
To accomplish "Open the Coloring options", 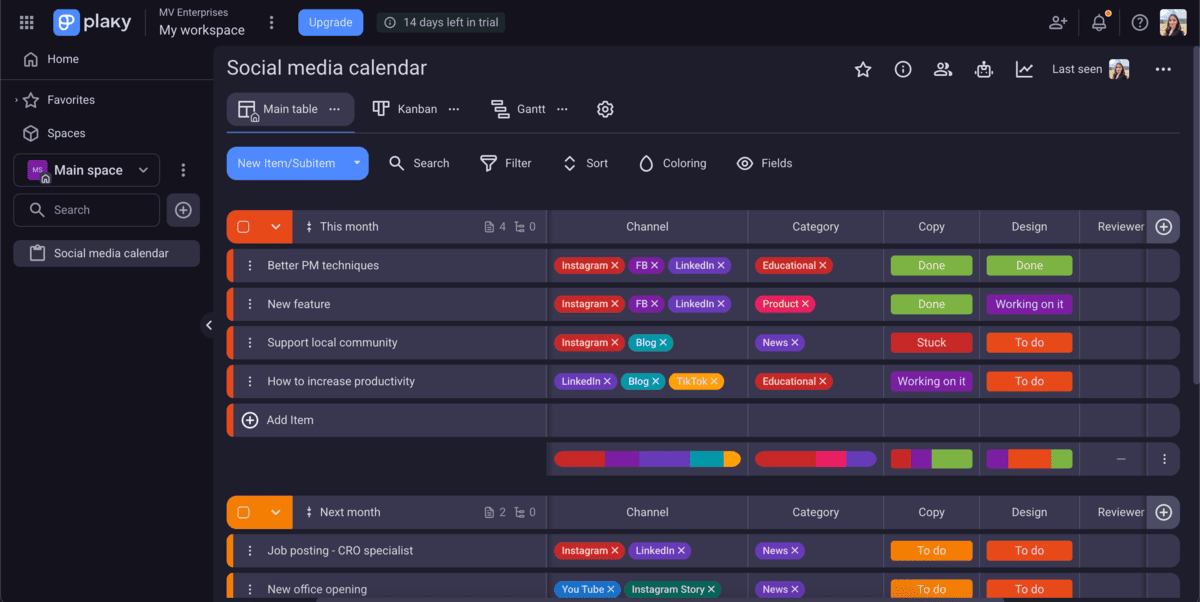I will (x=672, y=163).
